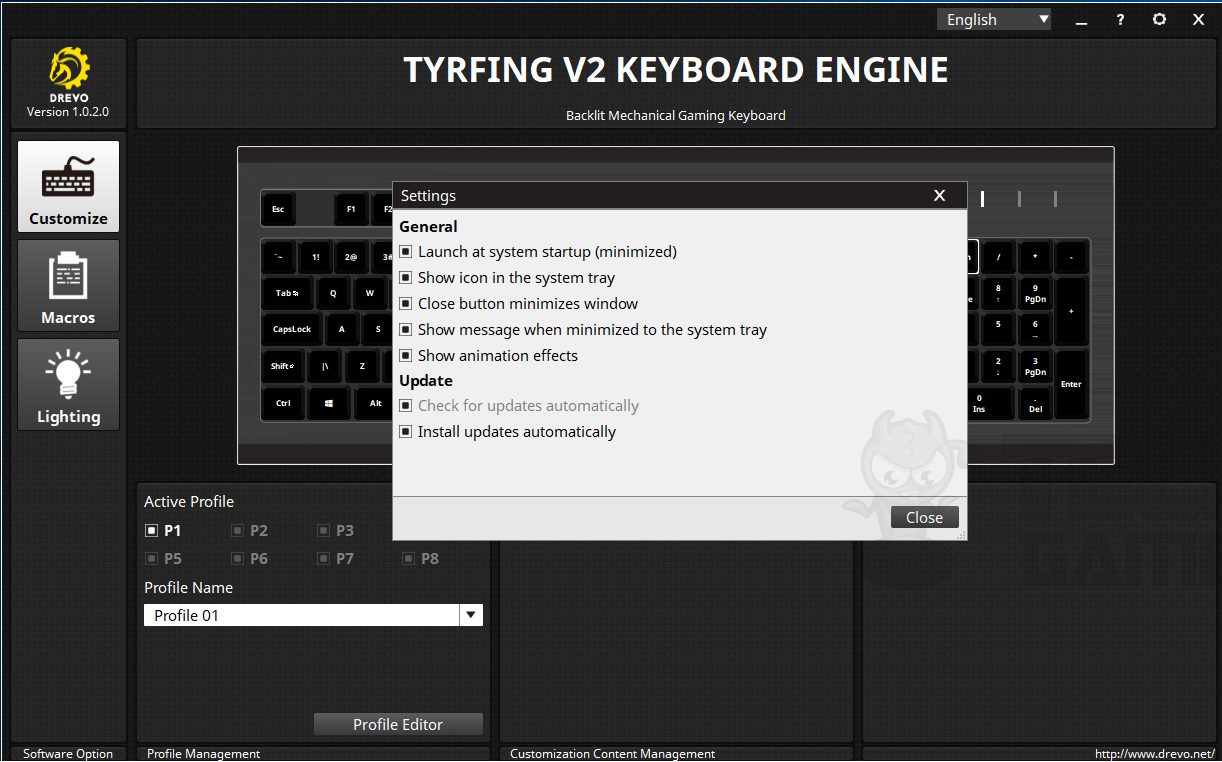The image size is (1222, 762).
Task: Select the numpad Del key
Action: click(x=1035, y=403)
